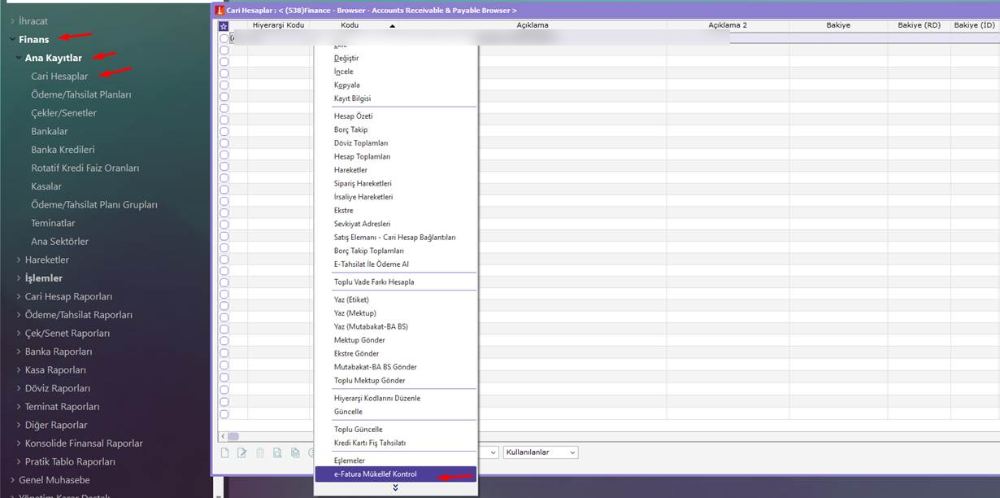The width and height of the screenshot is (1000, 498).
Task: Click the Bakiye (RD) column header
Action: [x=919, y=26]
